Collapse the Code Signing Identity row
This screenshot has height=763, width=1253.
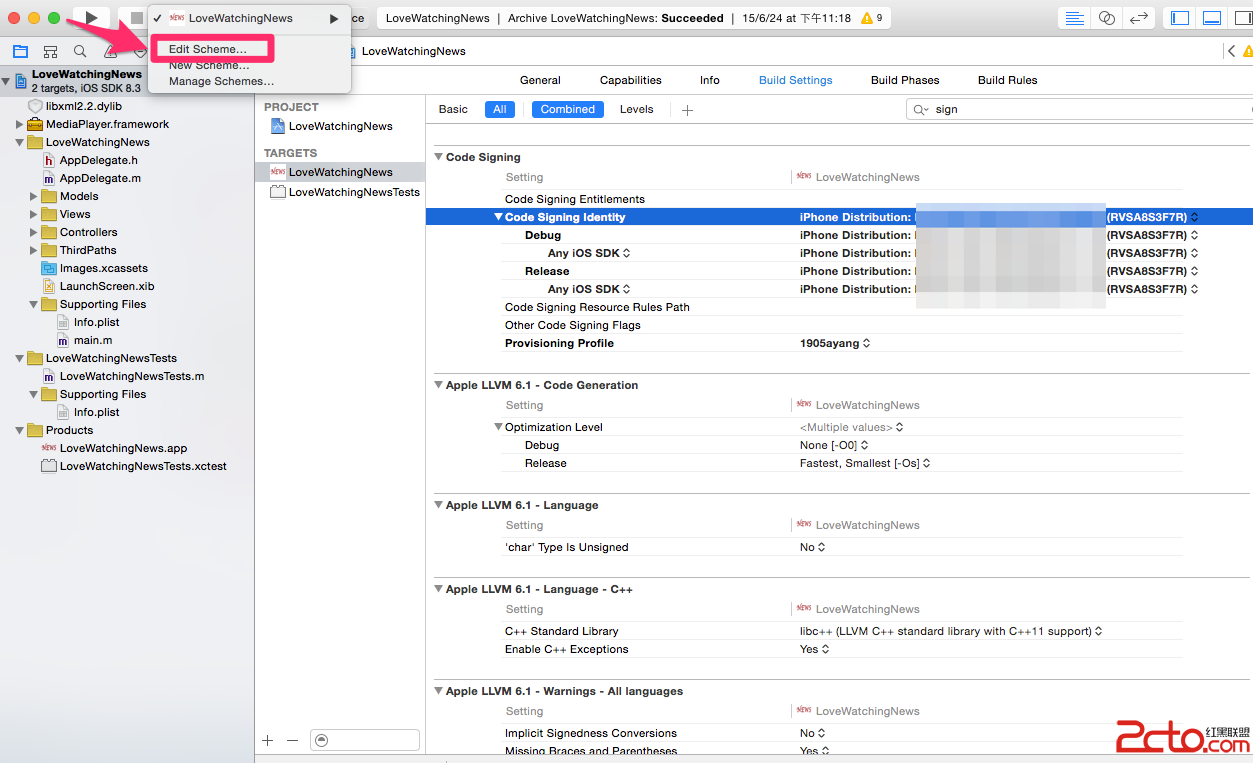pyautogui.click(x=498, y=217)
